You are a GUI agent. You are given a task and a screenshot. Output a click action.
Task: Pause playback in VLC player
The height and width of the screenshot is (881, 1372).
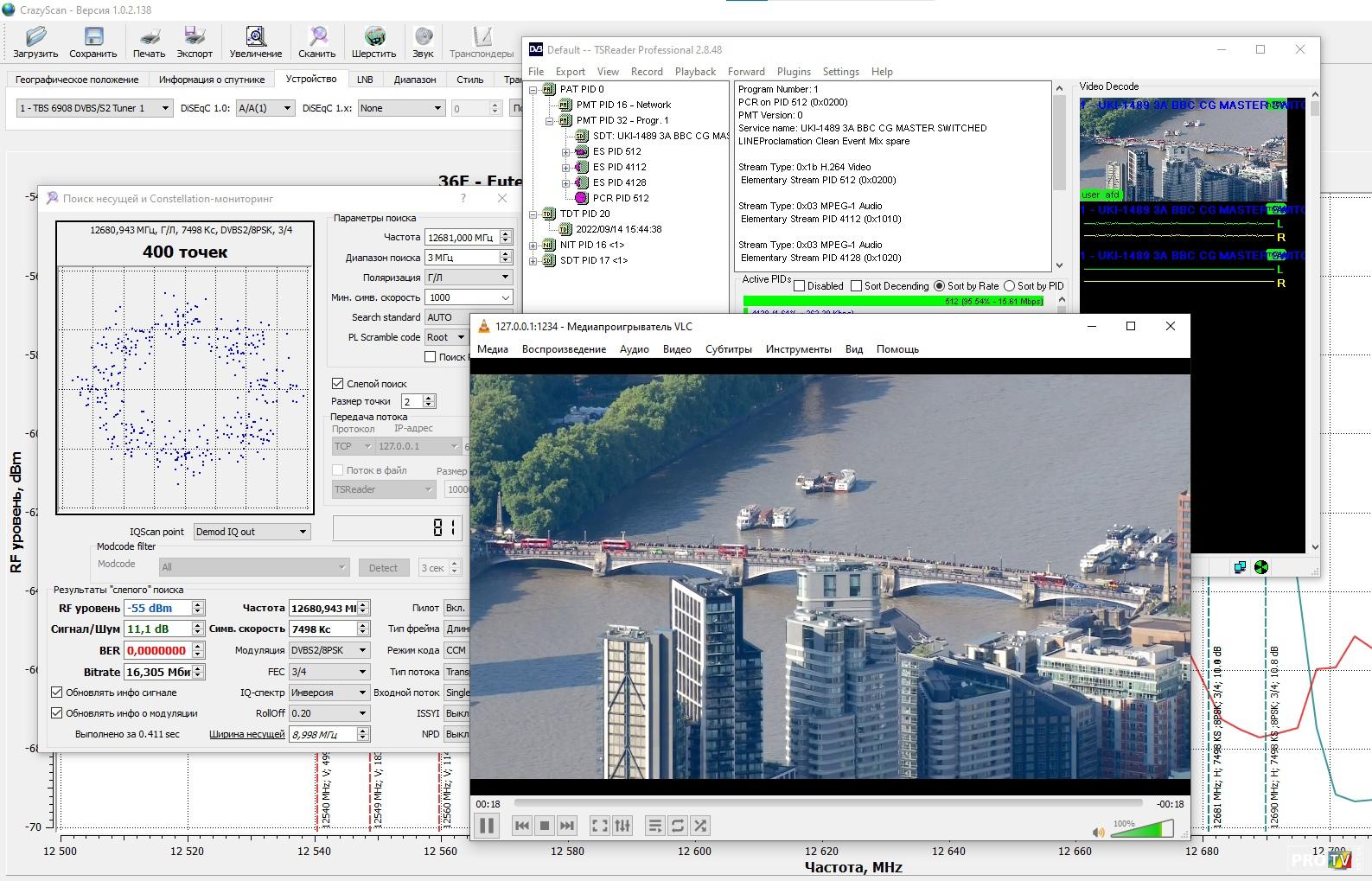pos(487,826)
